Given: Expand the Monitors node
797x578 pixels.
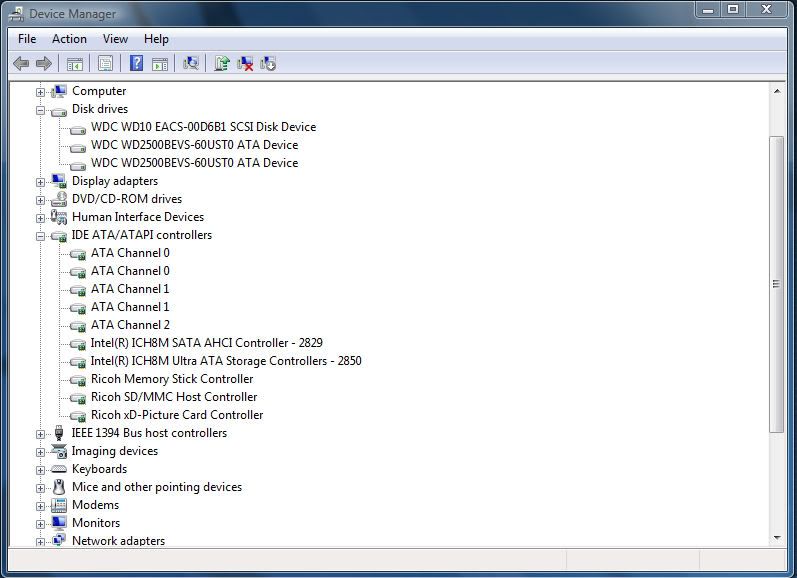Looking at the screenshot, I should 40,524.
